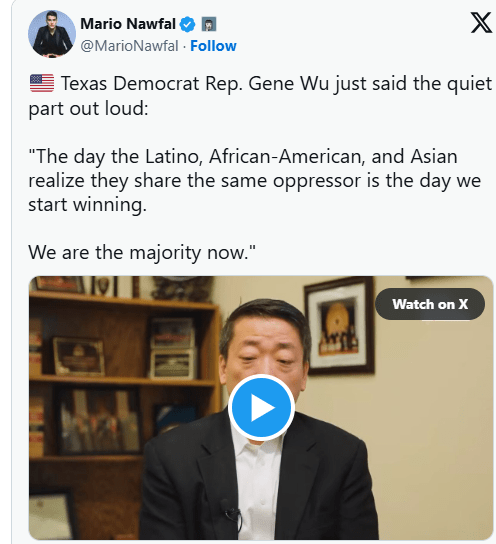The width and height of the screenshot is (496, 544).
Task: Click the quote line starting 'The day the Latino'
Action: 243,157
